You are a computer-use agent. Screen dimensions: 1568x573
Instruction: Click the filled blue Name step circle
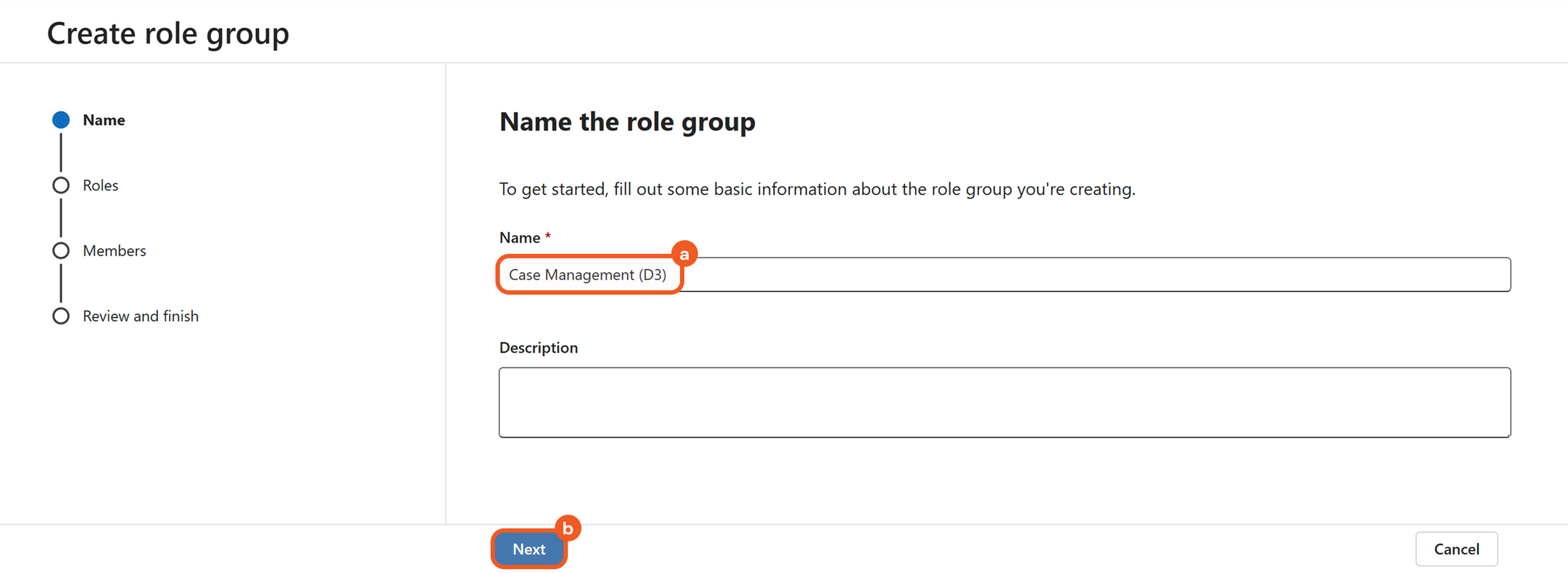(x=61, y=120)
